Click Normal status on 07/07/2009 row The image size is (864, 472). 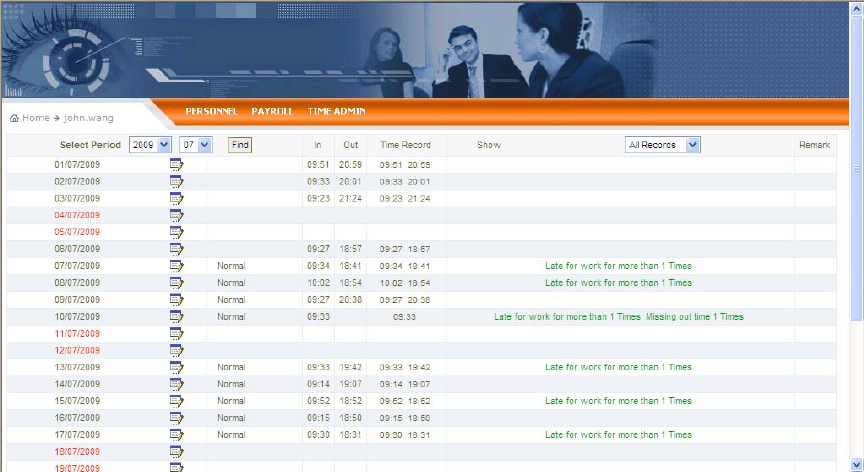(231, 266)
